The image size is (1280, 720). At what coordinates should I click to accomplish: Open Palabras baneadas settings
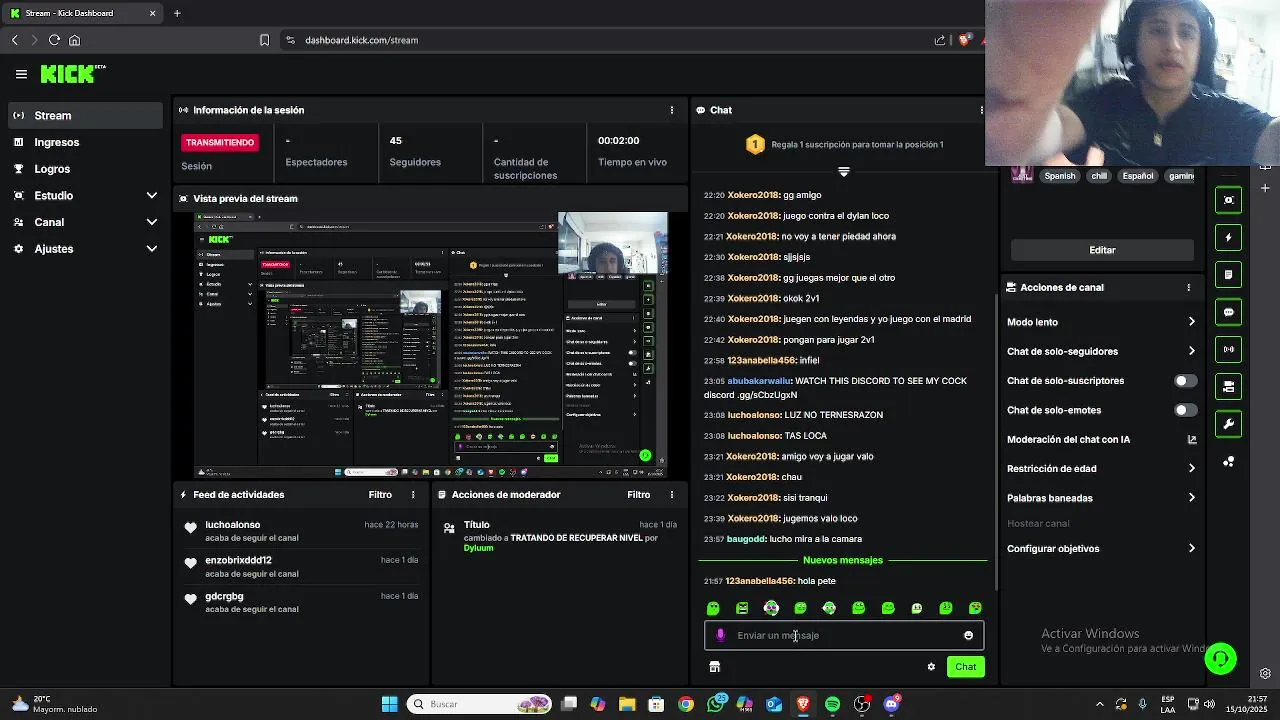click(x=1101, y=498)
